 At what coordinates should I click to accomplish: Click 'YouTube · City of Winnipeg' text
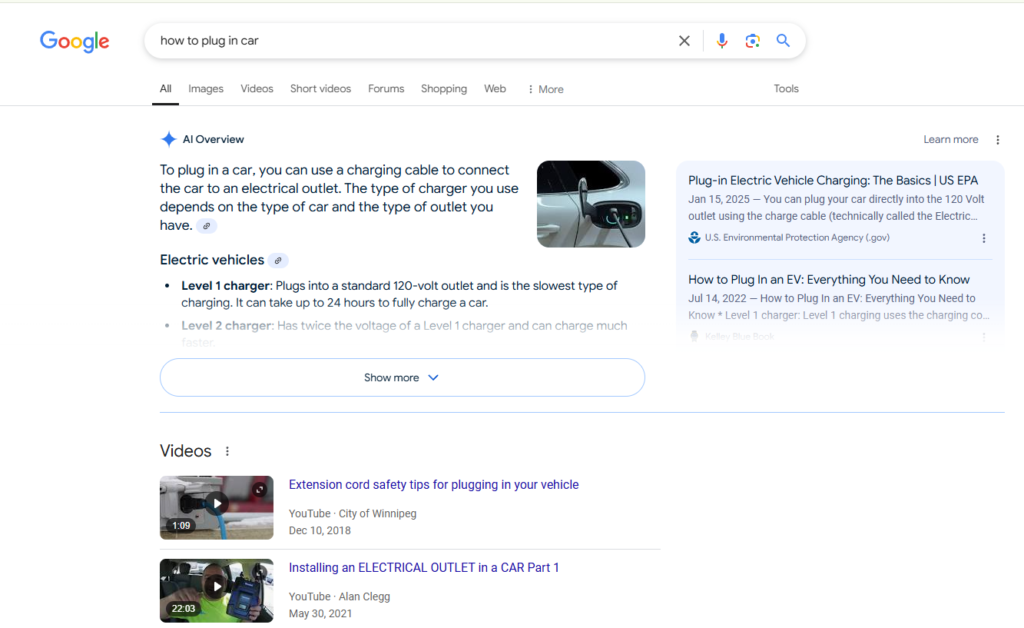(x=353, y=514)
